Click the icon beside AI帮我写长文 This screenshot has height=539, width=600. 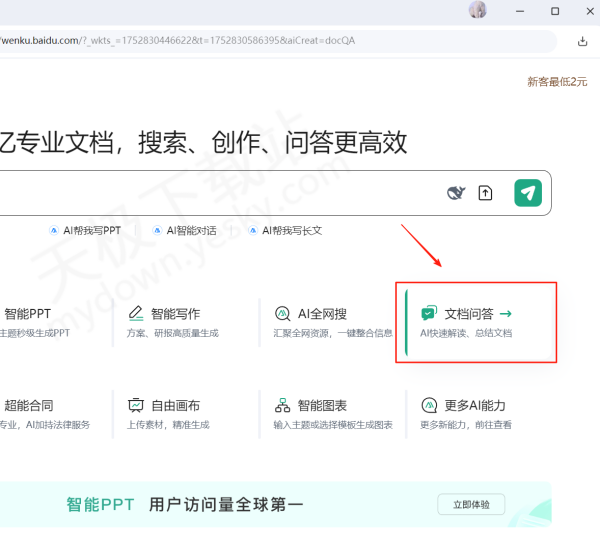(253, 230)
